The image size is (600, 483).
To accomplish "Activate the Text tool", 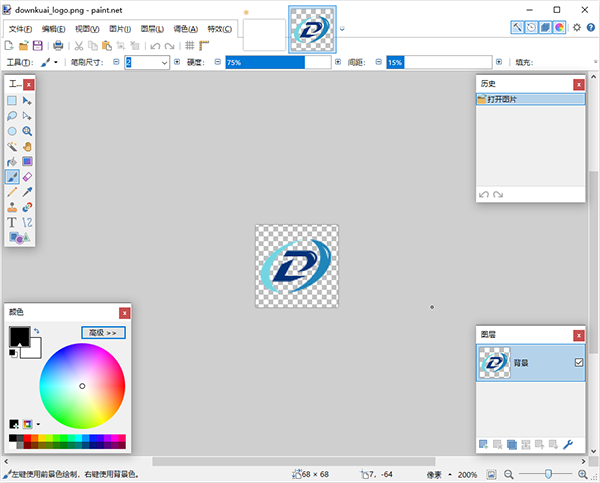I will pyautogui.click(x=12, y=222).
